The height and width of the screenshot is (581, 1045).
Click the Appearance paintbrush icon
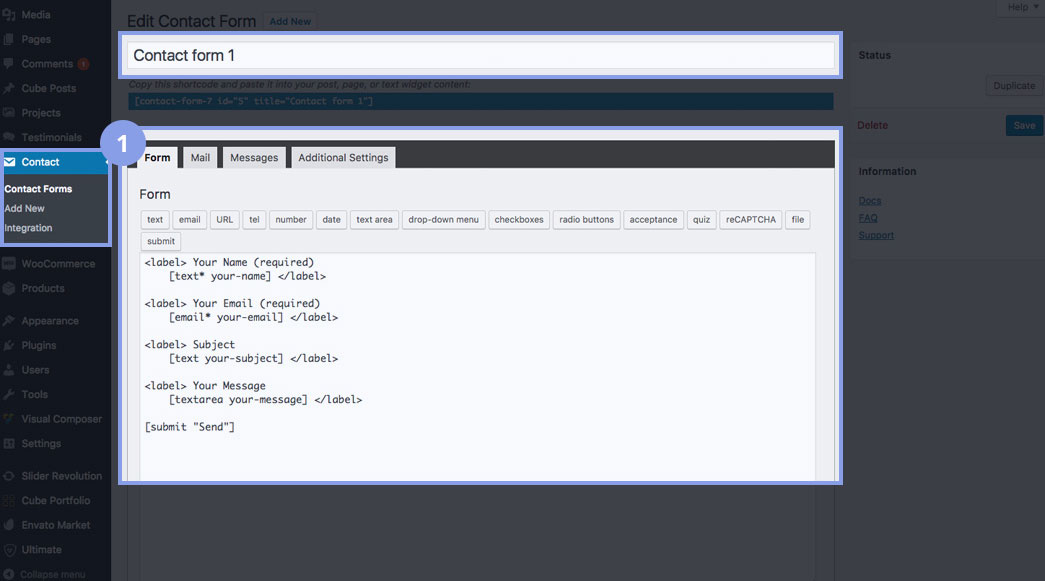pos(9,321)
